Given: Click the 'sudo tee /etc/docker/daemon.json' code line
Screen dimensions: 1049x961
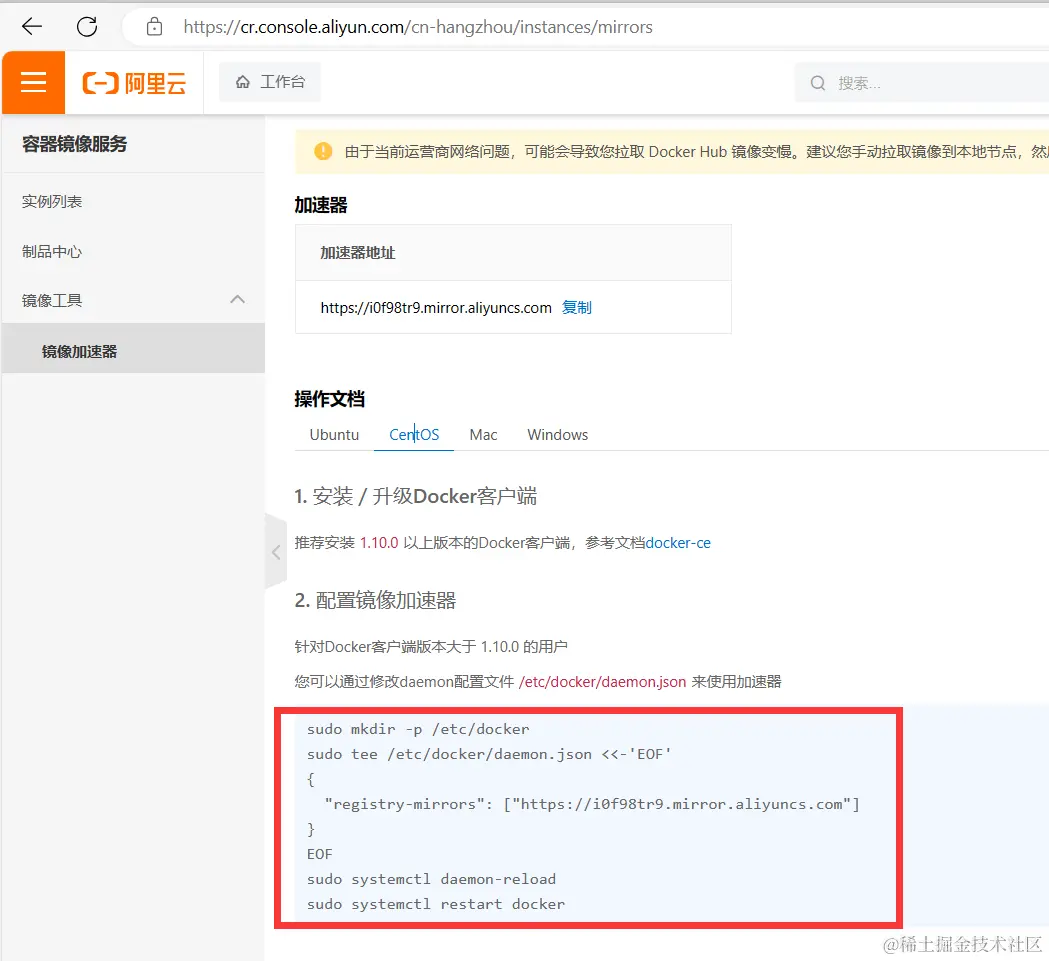Looking at the screenshot, I should (489, 754).
